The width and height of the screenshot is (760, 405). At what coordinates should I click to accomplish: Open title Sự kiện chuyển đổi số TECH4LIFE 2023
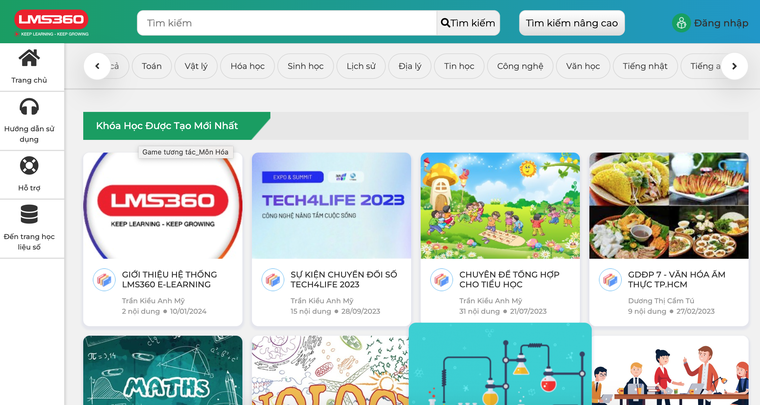(344, 280)
